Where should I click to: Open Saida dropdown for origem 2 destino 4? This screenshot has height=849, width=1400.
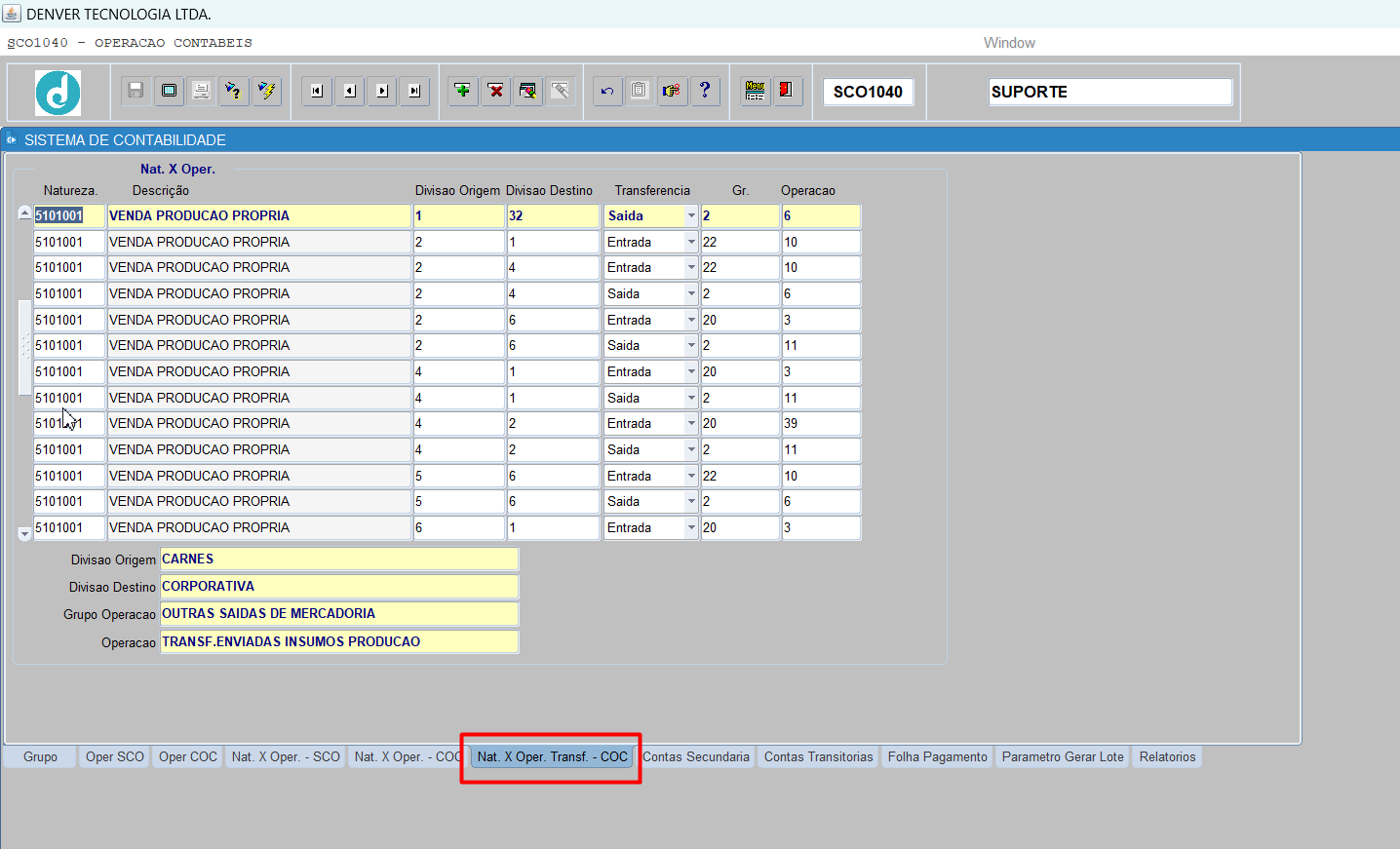tap(691, 293)
